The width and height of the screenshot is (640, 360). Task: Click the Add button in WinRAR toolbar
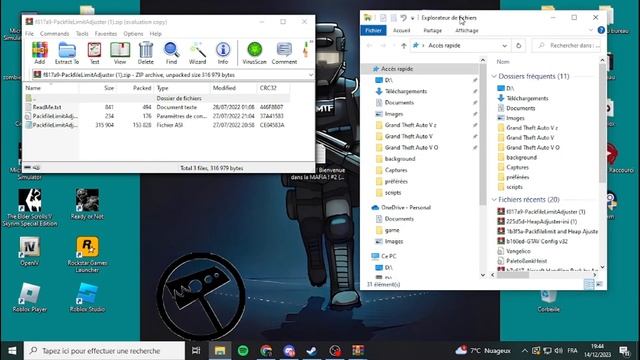40,53
